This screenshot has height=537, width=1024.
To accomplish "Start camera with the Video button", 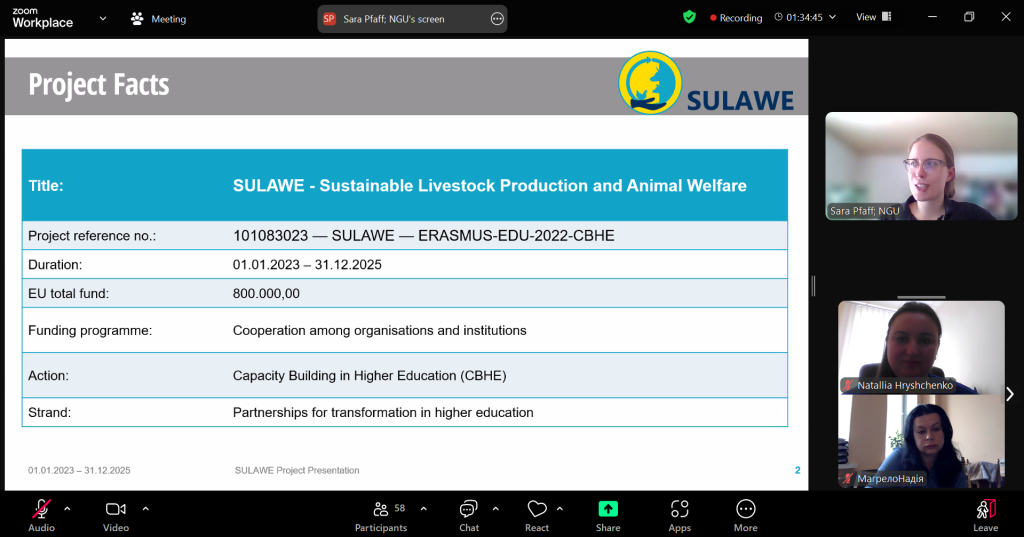I will tap(116, 515).
